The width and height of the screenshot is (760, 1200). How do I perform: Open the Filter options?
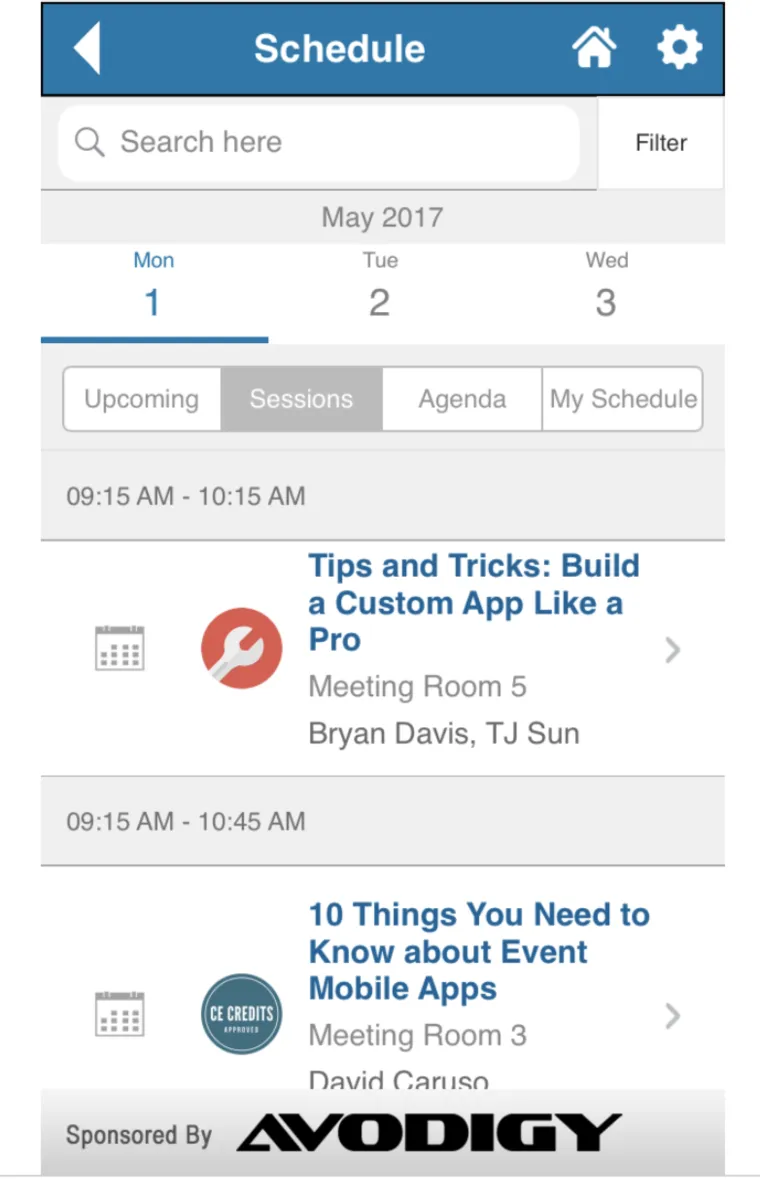[661, 143]
